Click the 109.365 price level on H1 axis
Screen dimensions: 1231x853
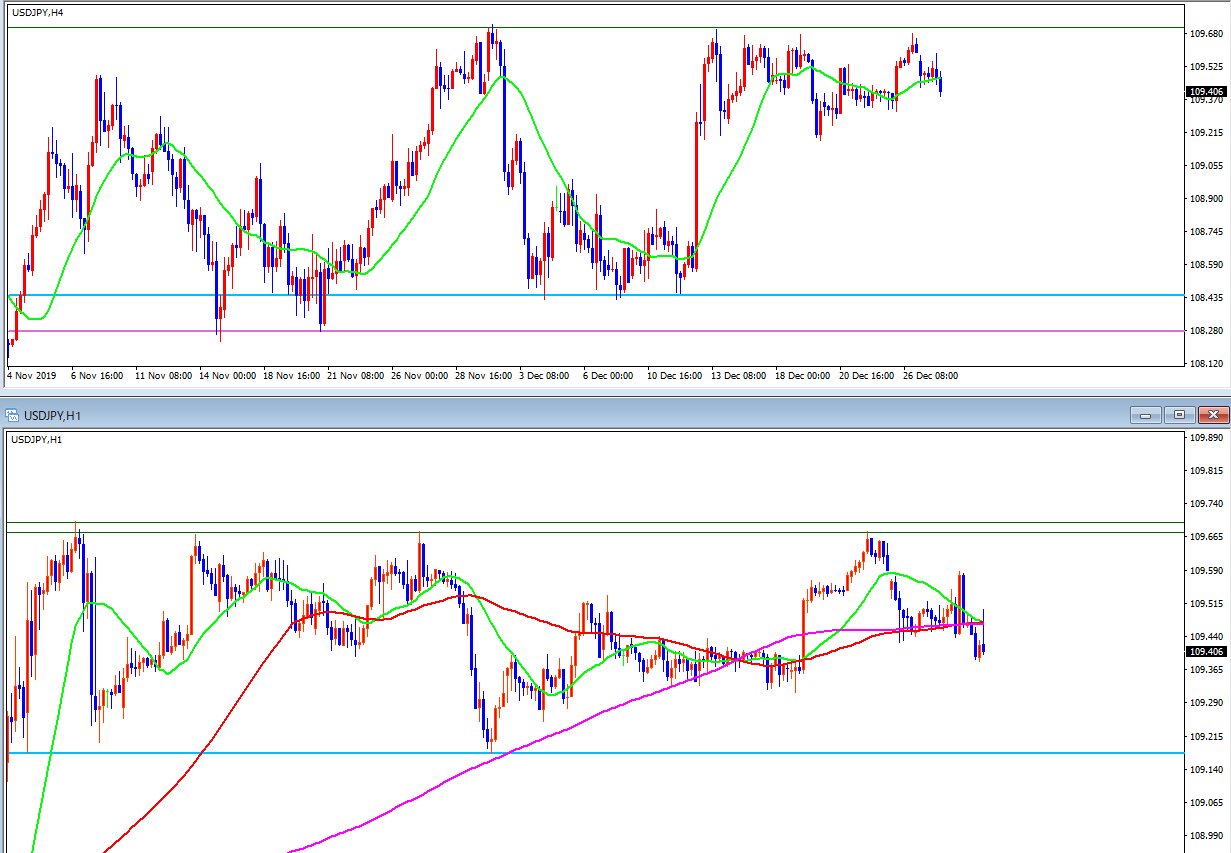[1207, 669]
